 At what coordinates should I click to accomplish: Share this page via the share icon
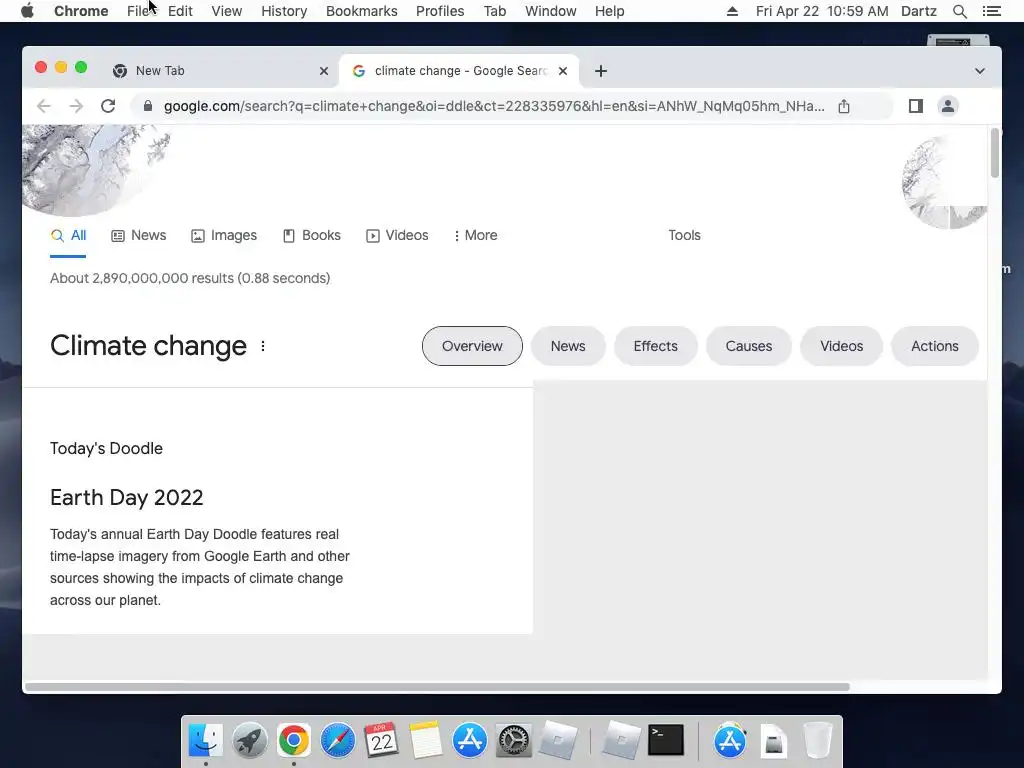[844, 106]
